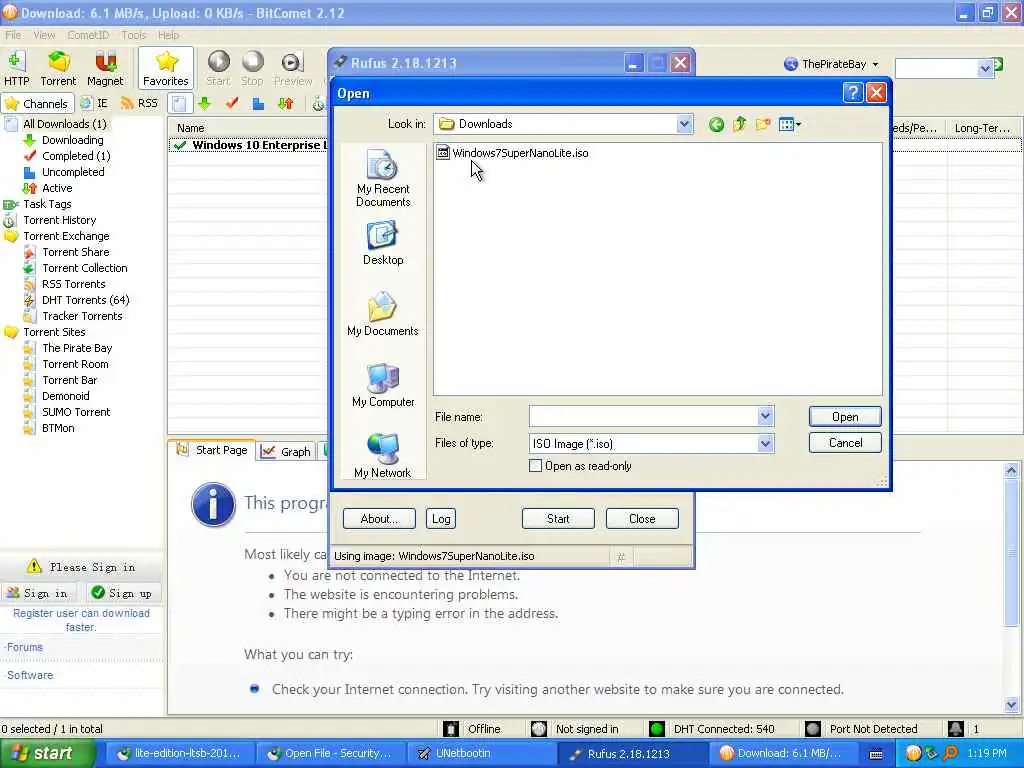Open the Forums link
The height and width of the screenshot is (768, 1024).
click(x=25, y=647)
